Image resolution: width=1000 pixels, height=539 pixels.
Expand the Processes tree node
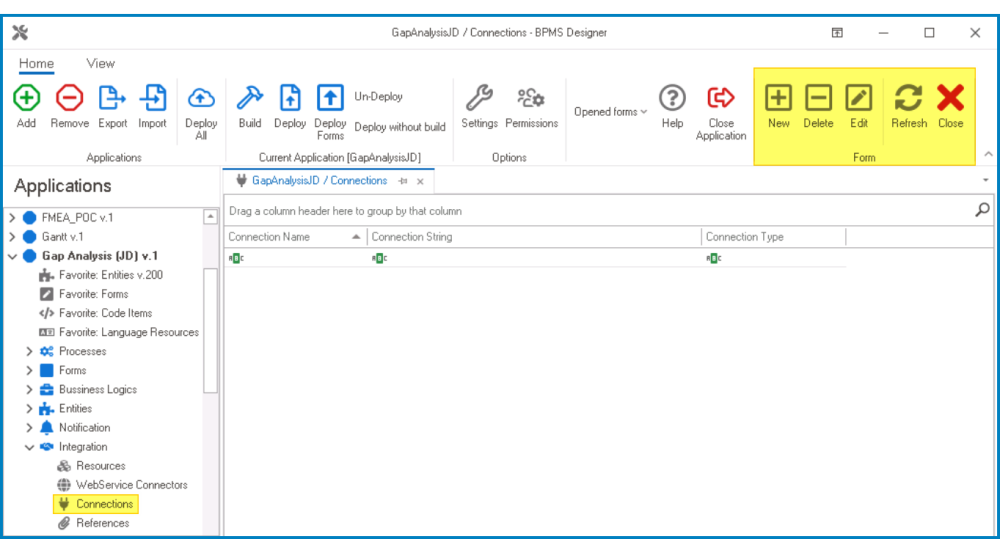[x=29, y=351]
